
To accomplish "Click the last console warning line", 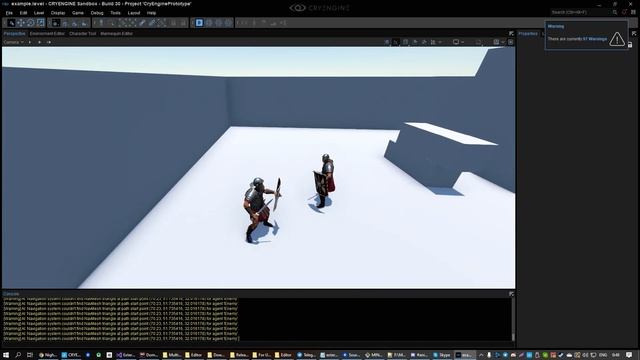I will [x=121, y=339].
